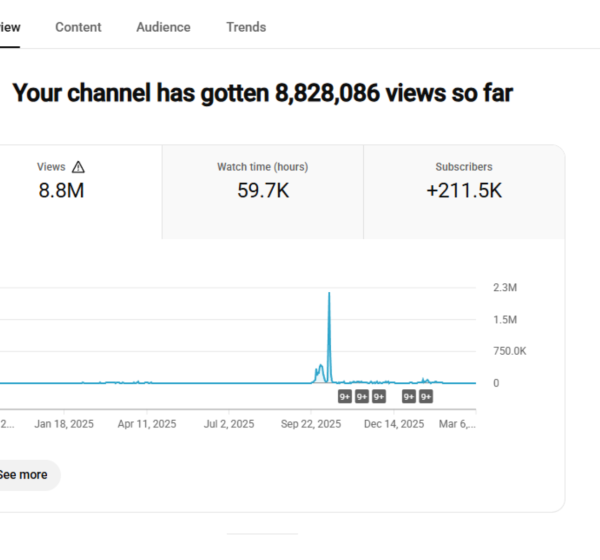Switch to the Audience tab
The image size is (600, 560).
pos(163,27)
